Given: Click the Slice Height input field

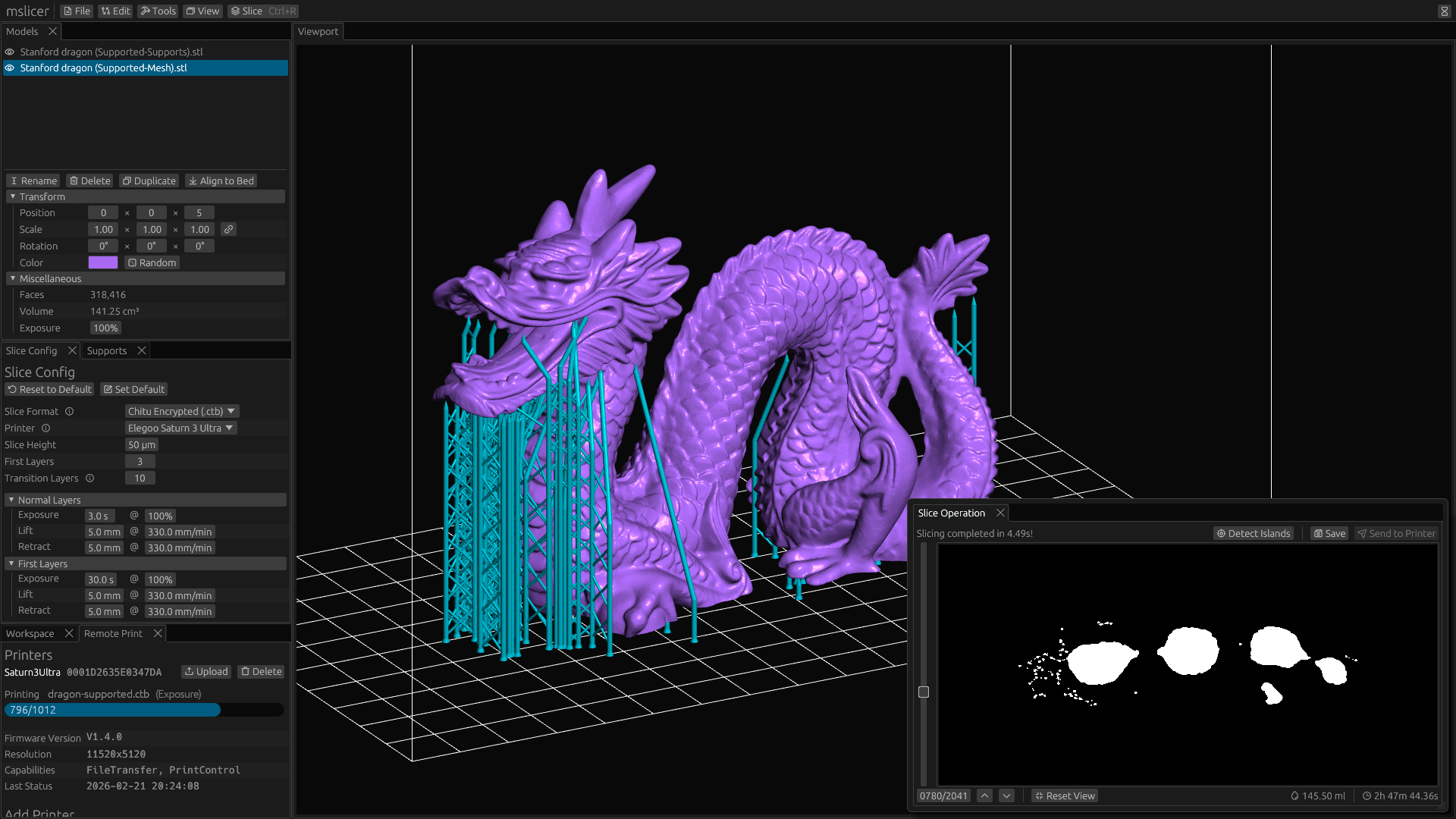Looking at the screenshot, I should pos(141,444).
